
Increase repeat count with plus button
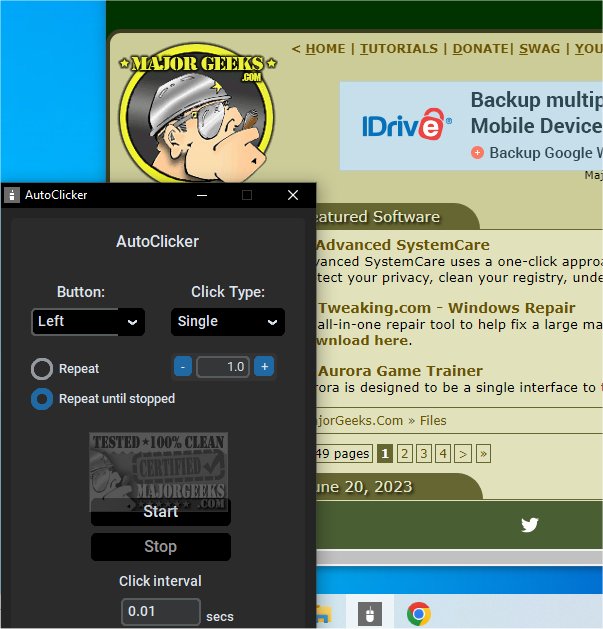click(264, 367)
